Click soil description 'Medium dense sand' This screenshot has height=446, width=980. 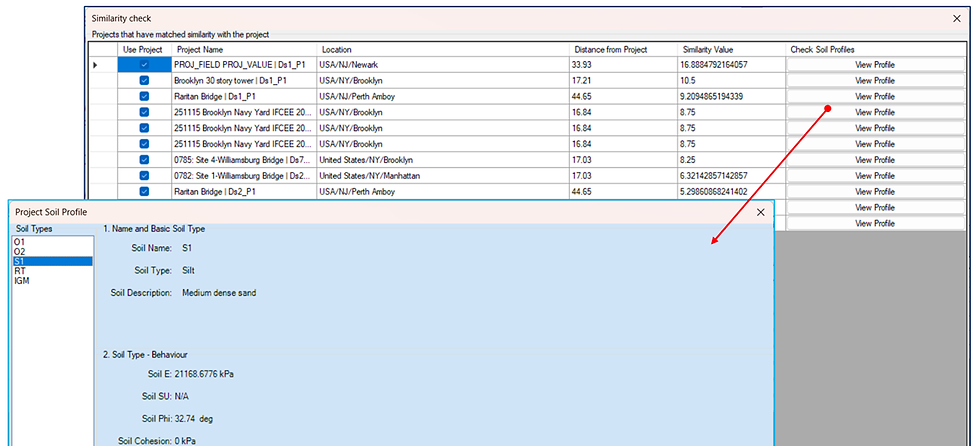(219, 292)
